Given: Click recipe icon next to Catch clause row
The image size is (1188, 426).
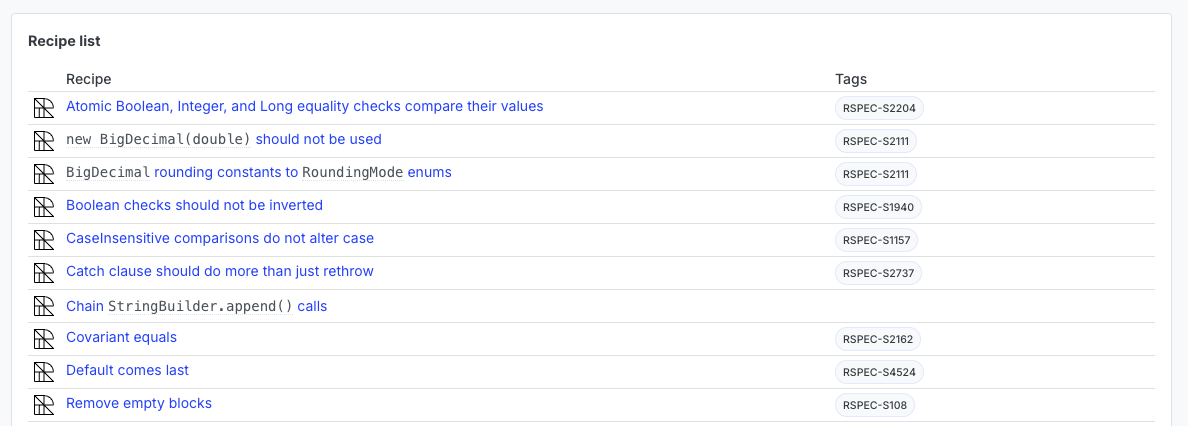Looking at the screenshot, I should point(44,273).
